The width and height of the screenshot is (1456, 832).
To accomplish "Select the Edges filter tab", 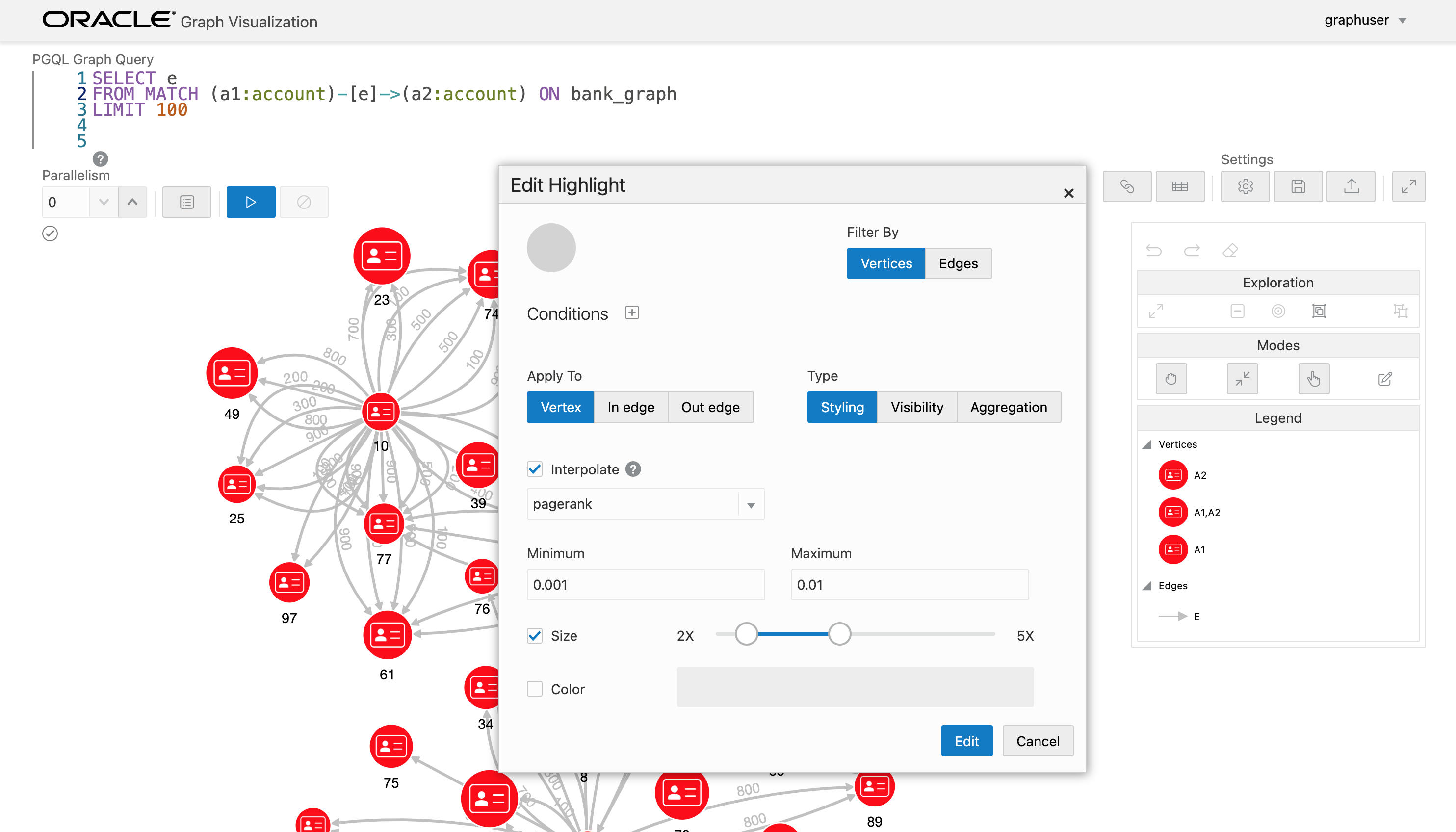I will (958, 263).
